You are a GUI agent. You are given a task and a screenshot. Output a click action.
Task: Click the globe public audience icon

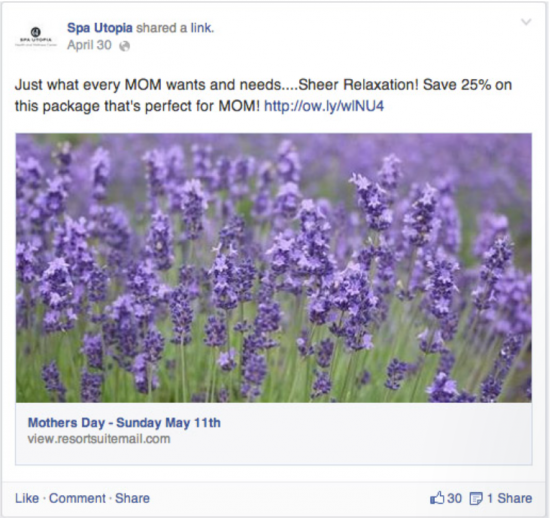[x=125, y=46]
